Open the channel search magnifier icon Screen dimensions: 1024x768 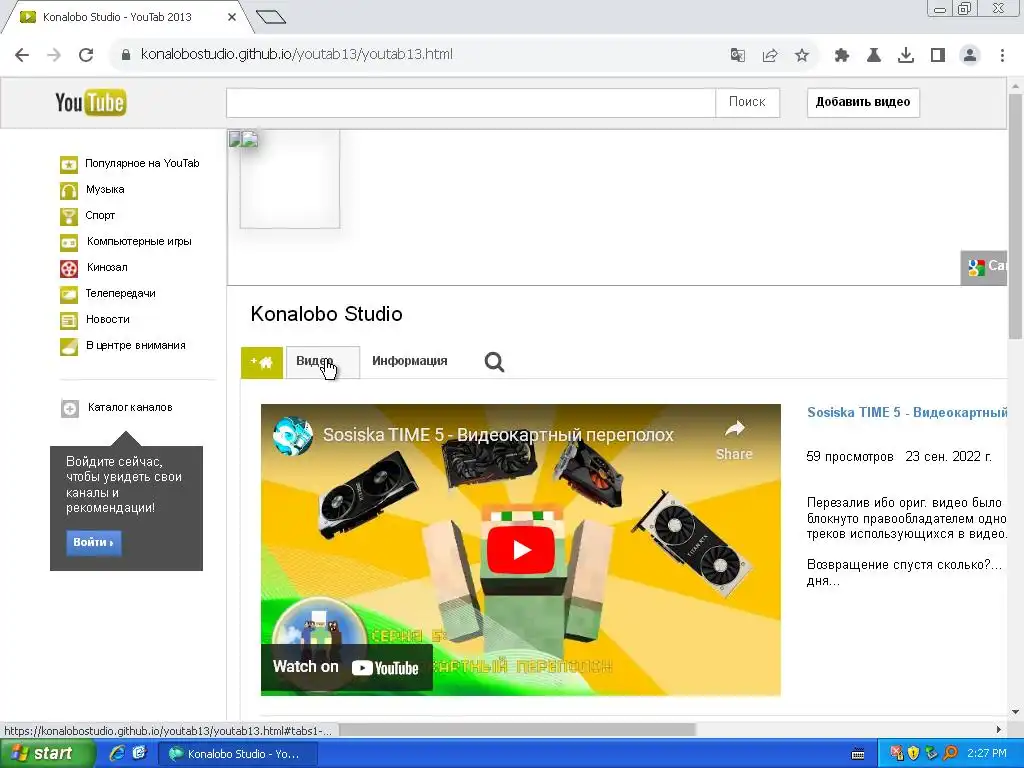(x=494, y=362)
